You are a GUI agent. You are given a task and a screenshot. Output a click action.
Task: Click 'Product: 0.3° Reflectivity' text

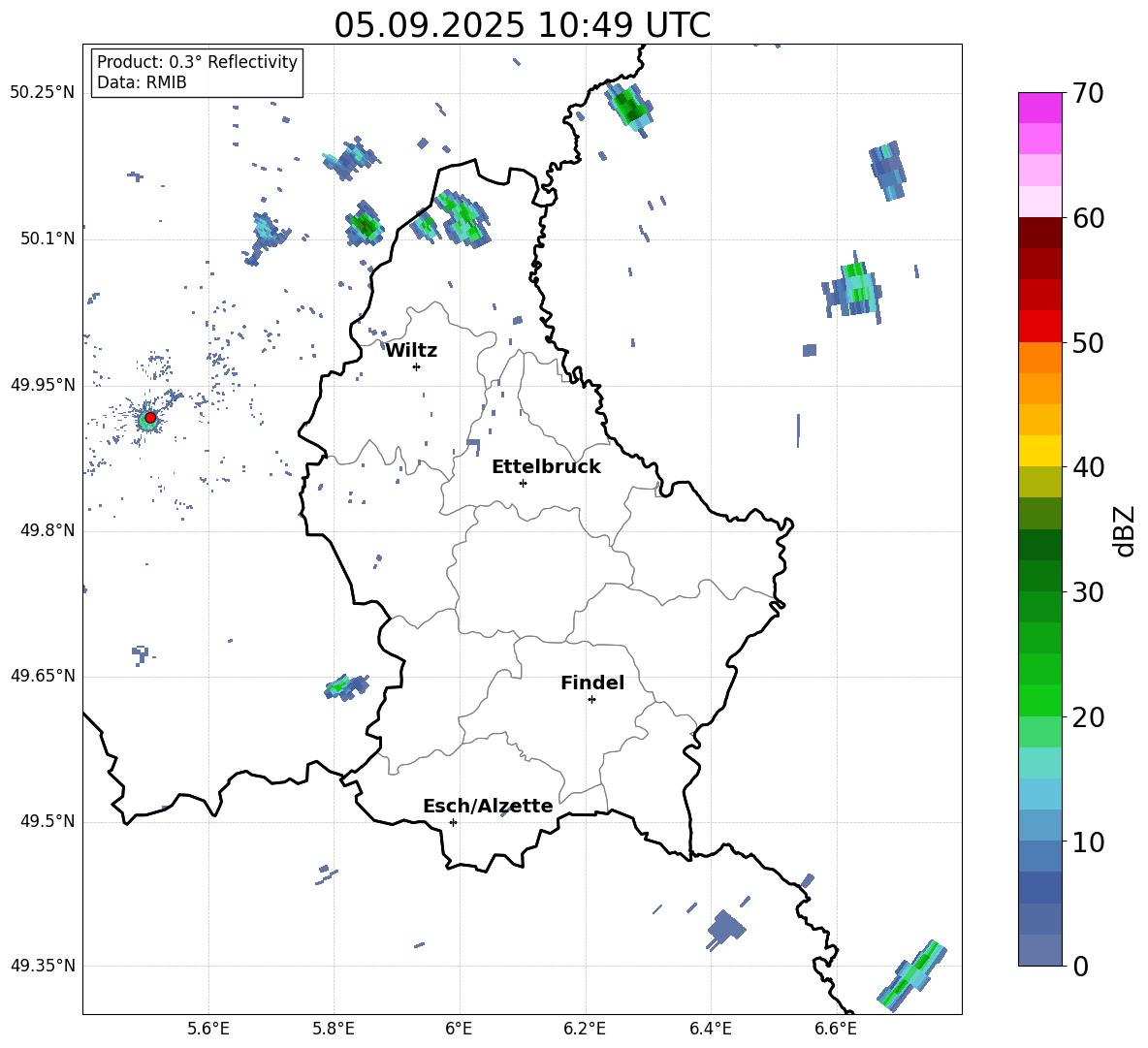[x=197, y=61]
